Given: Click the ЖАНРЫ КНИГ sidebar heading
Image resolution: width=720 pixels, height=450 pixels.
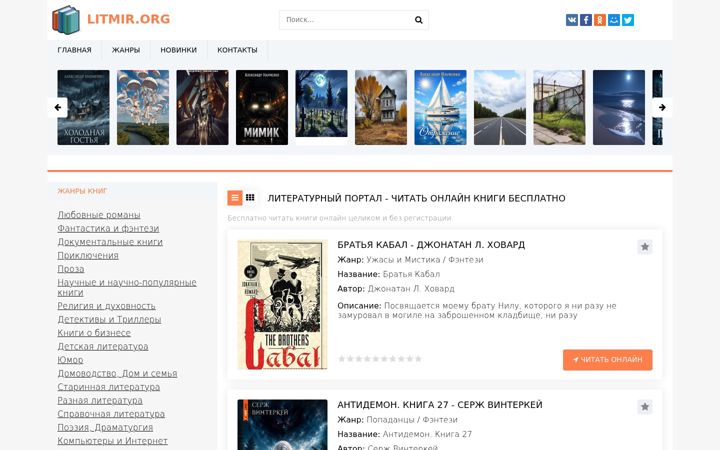Looking at the screenshot, I should pos(83,191).
